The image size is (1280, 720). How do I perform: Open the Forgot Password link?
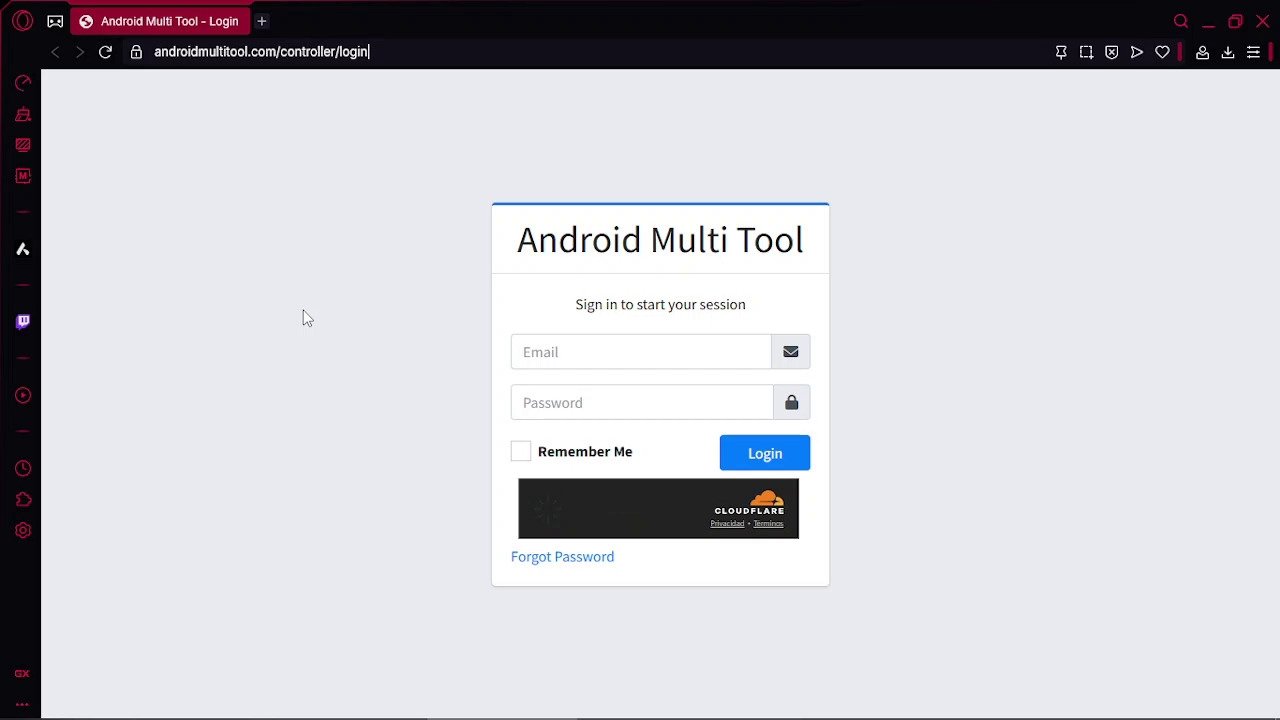coord(562,557)
